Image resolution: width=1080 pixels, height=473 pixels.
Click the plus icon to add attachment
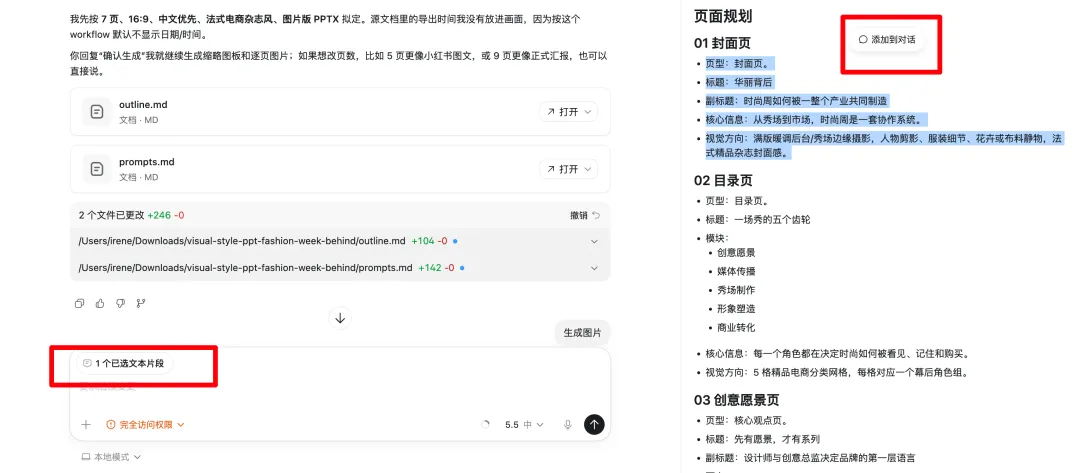coord(86,424)
